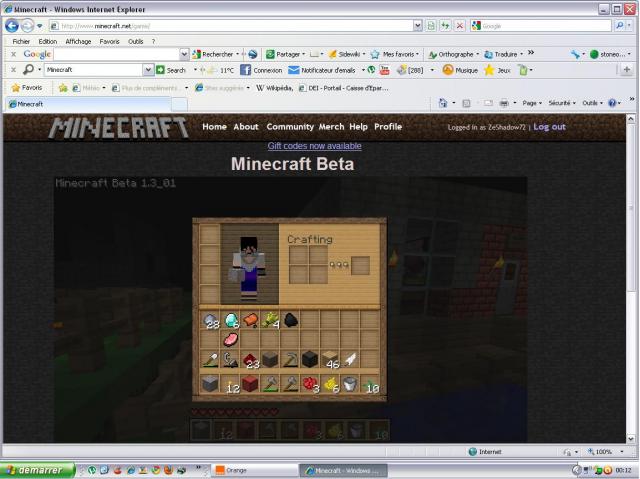This screenshot has width=640, height=479.
Task: Click the Log out link
Action: pyautogui.click(x=549, y=127)
